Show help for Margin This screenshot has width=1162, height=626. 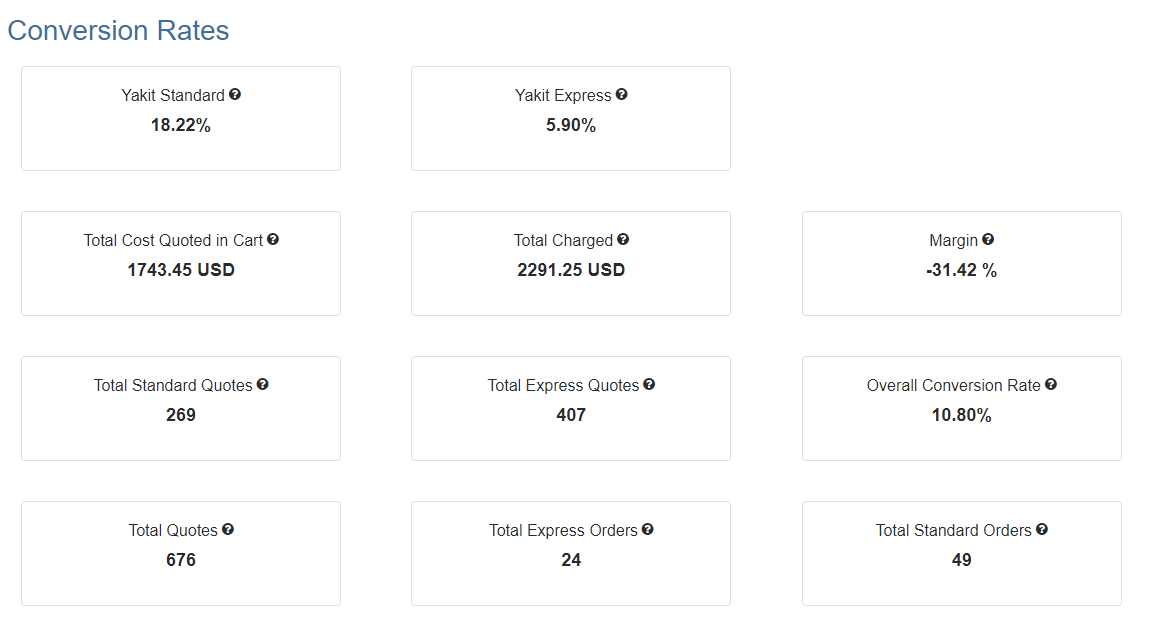point(988,239)
